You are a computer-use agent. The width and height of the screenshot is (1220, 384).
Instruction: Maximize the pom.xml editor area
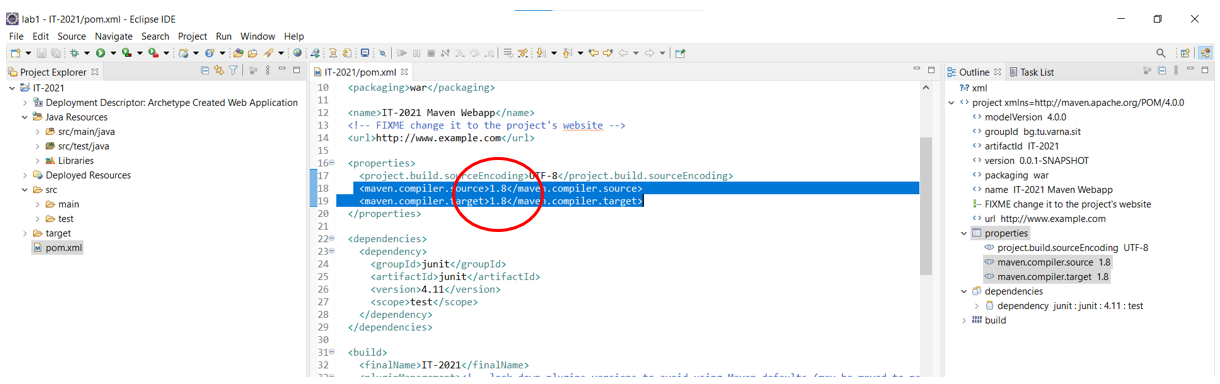point(931,70)
